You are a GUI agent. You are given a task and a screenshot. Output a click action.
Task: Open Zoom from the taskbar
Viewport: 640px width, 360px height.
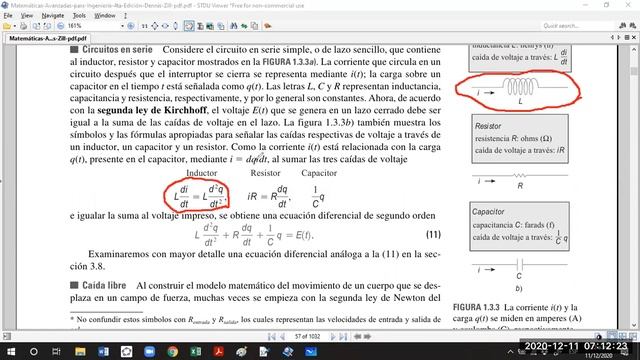(149, 351)
